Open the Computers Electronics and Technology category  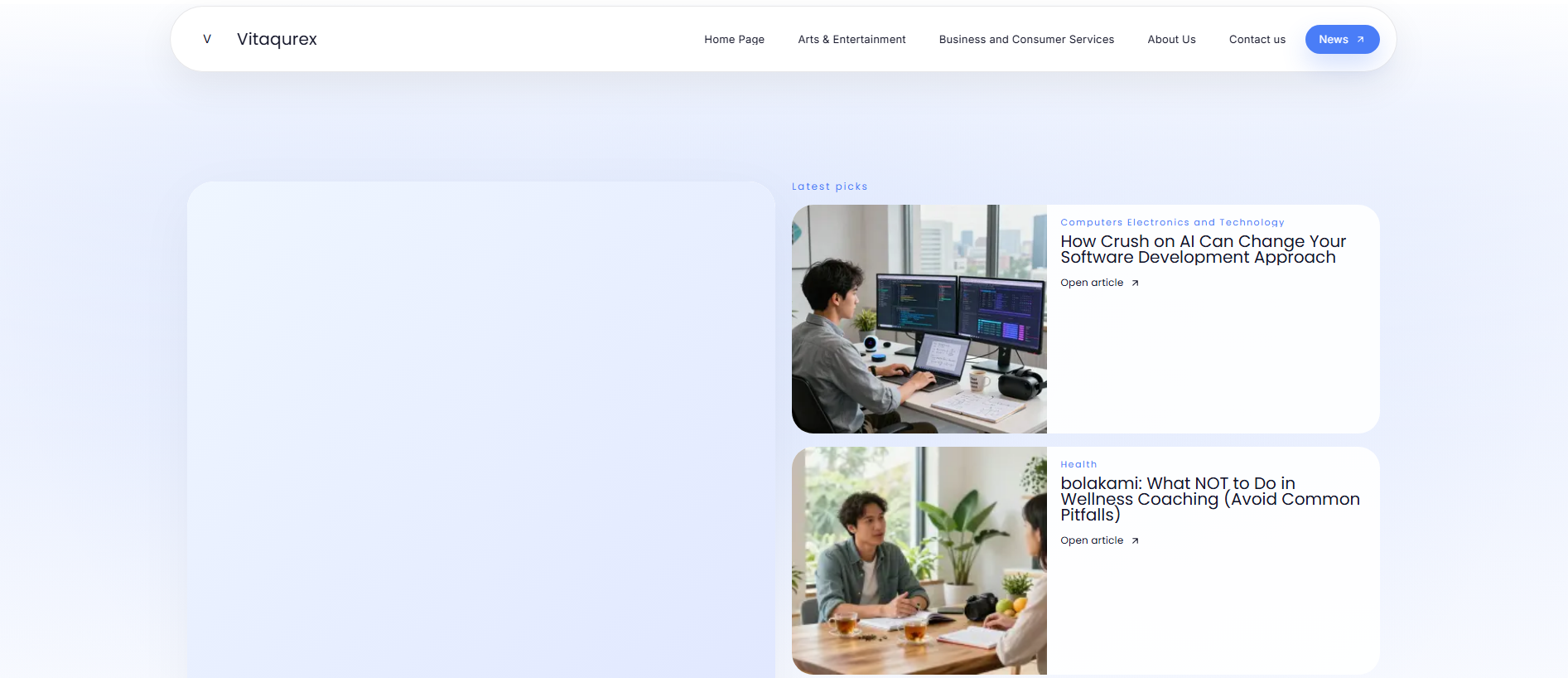[x=1172, y=222]
